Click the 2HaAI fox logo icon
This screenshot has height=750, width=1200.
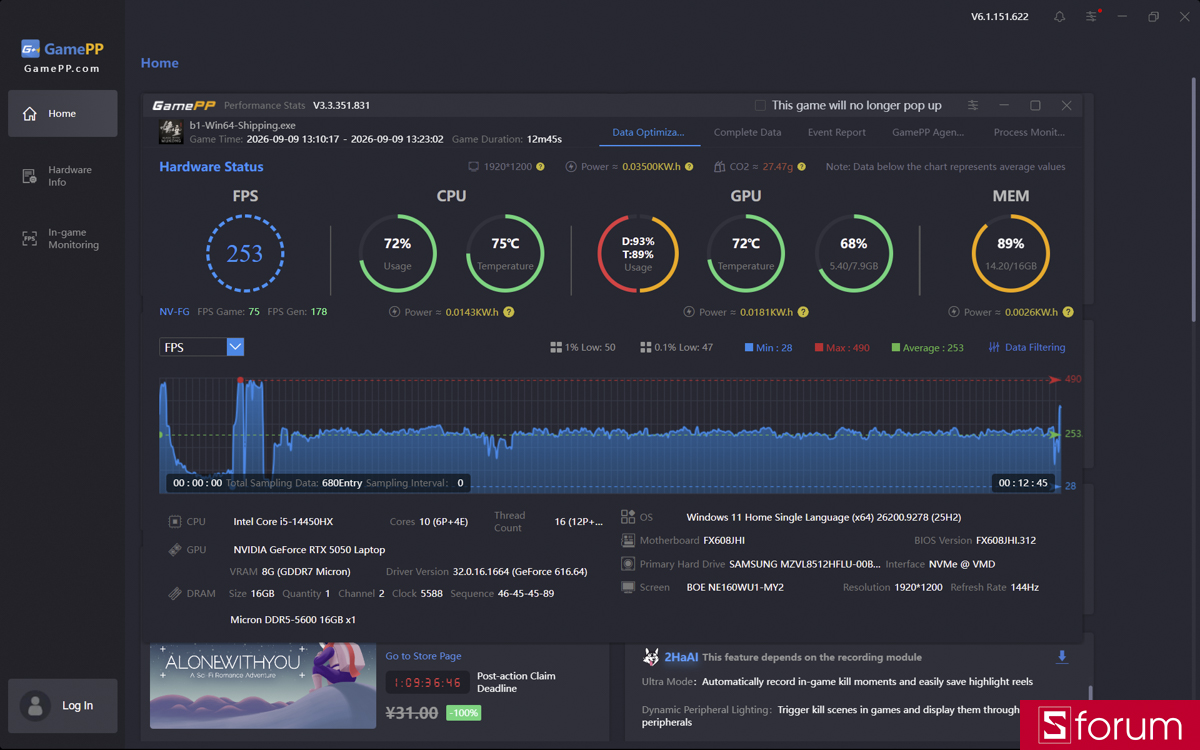click(x=651, y=657)
